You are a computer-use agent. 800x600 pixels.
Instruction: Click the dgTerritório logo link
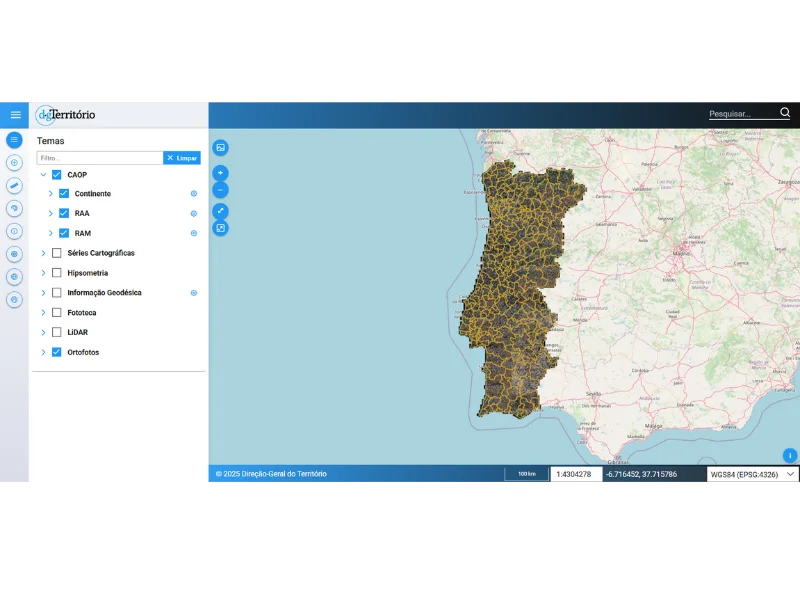point(65,115)
